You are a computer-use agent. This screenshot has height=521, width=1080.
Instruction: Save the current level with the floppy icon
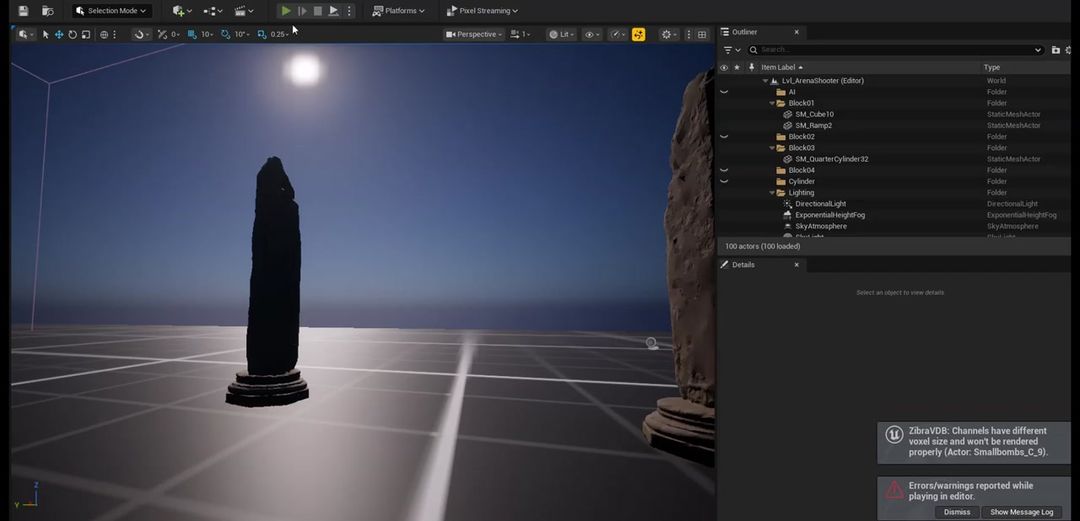(x=23, y=11)
